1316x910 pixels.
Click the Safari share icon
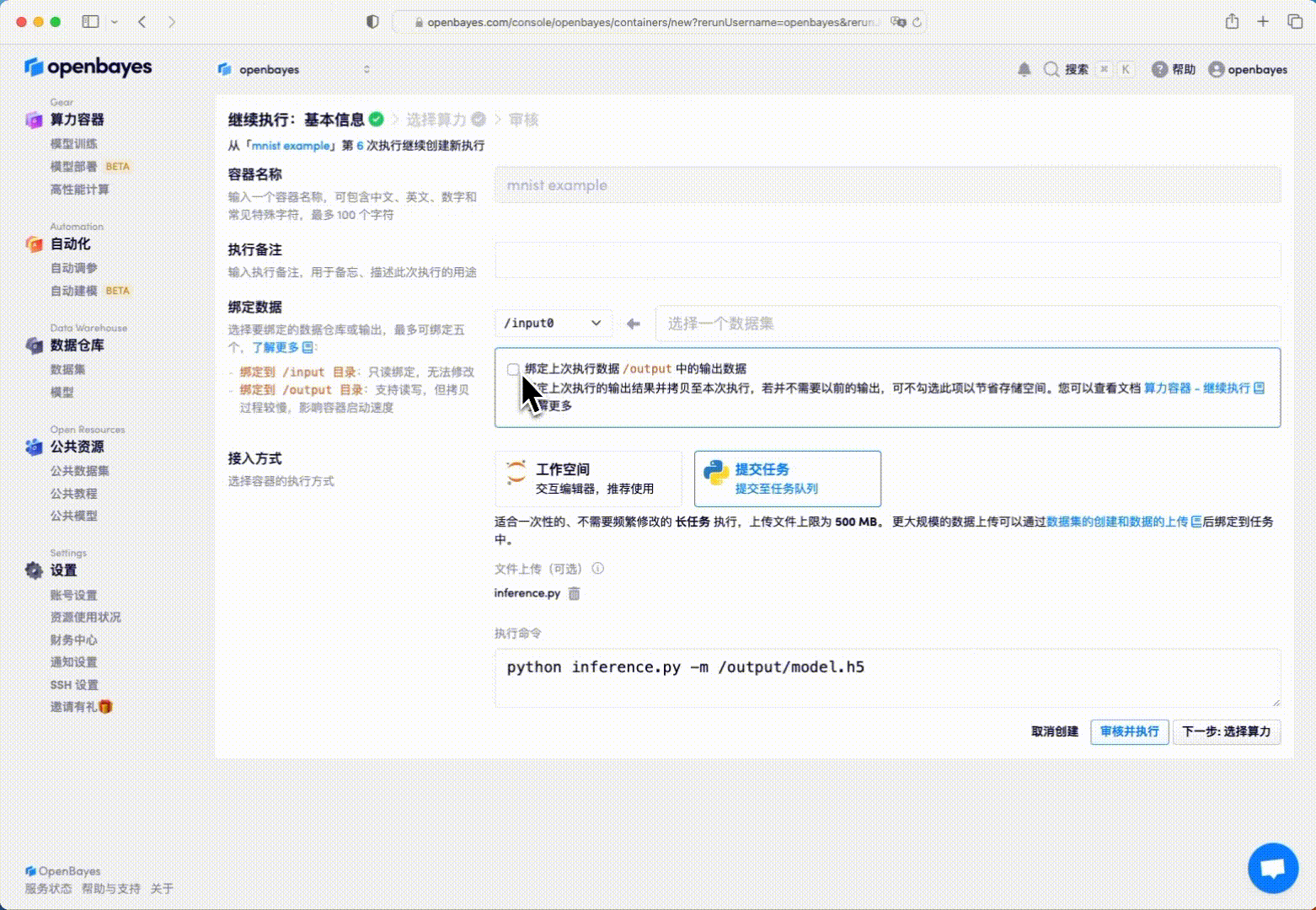1232,22
